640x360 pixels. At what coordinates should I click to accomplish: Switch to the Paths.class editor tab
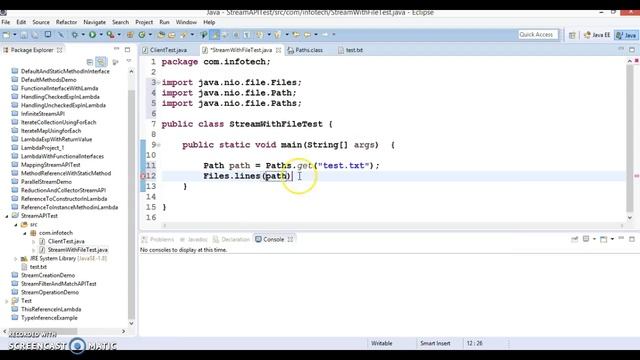coord(305,50)
